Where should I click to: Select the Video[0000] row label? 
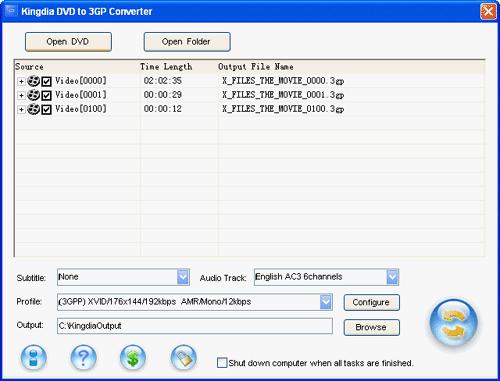pyautogui.click(x=81, y=81)
